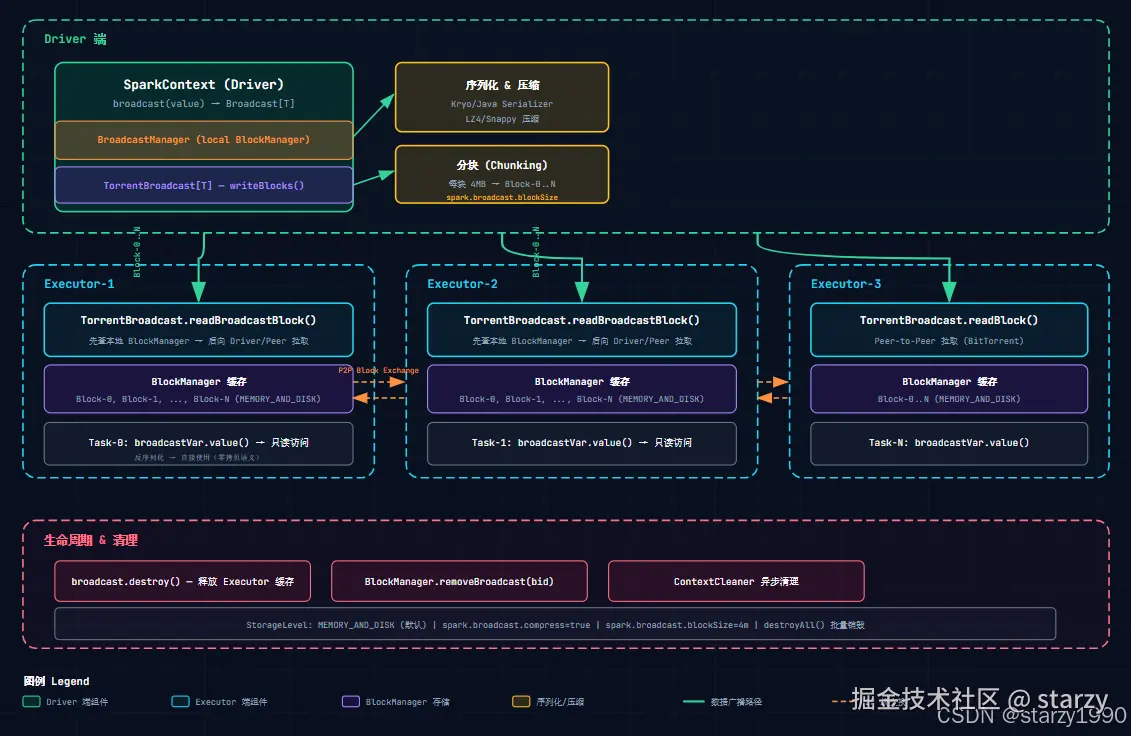
Task: Click the 数据广播路径 legend line
Action: [693, 701]
